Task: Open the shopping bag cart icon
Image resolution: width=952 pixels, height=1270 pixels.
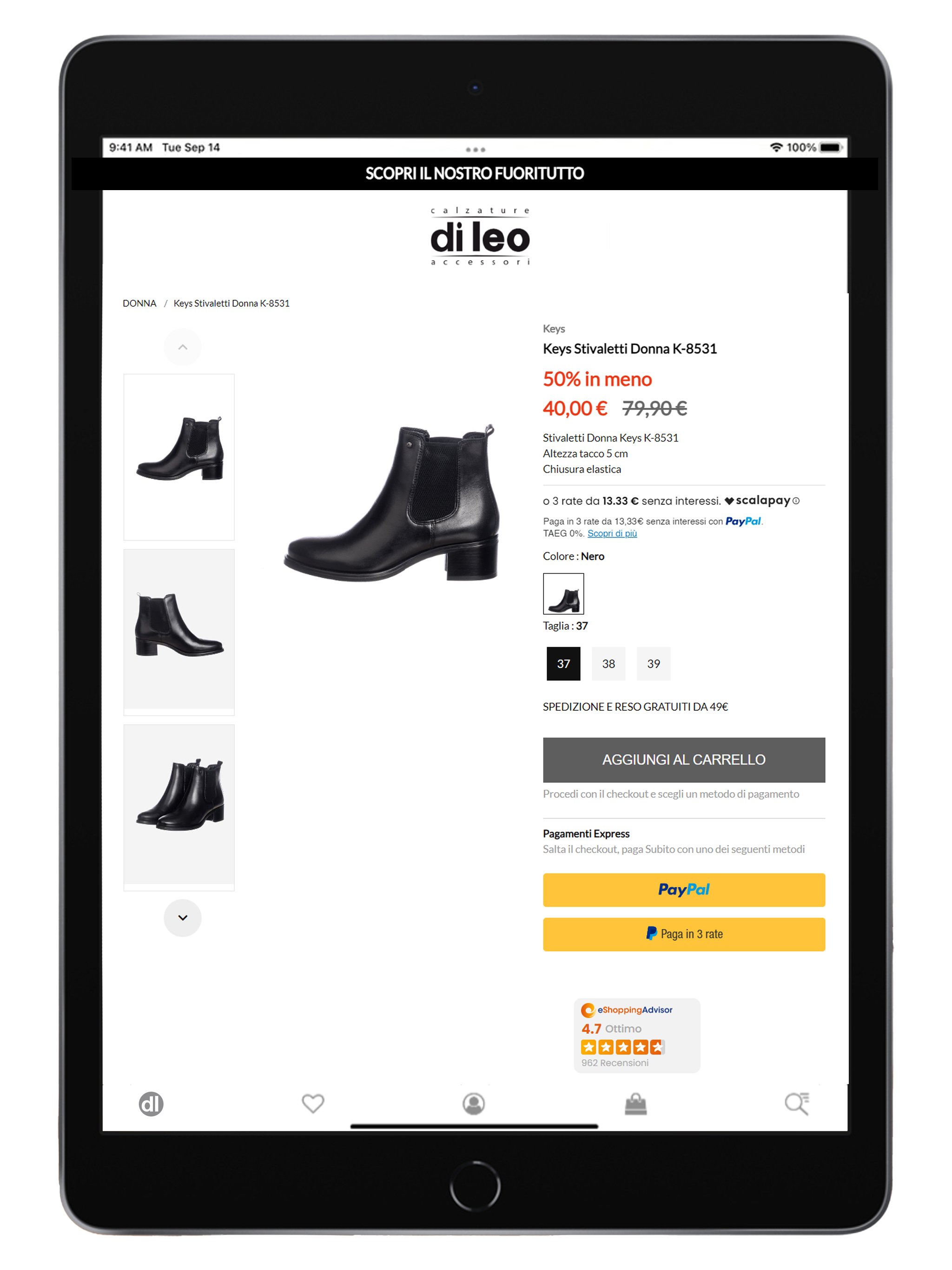Action: 635,1104
